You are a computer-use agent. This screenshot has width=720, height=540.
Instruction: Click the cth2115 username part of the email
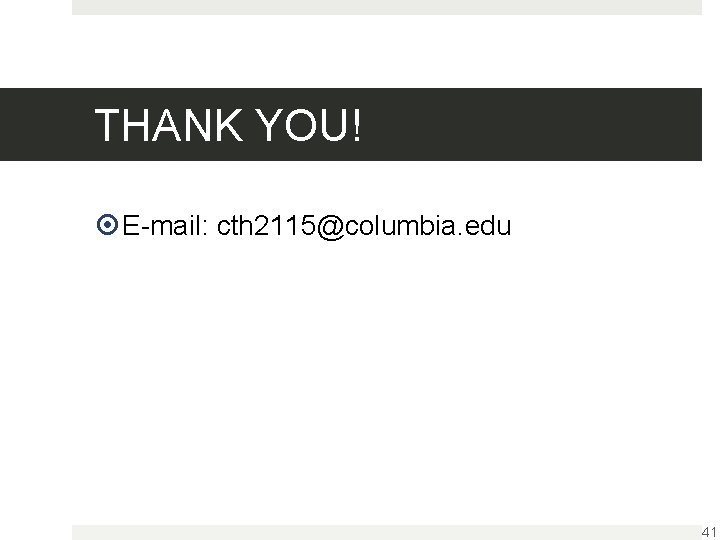click(266, 225)
